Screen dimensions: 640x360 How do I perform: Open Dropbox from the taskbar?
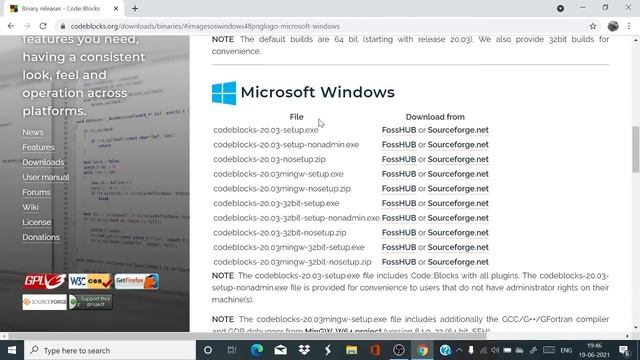click(x=304, y=350)
